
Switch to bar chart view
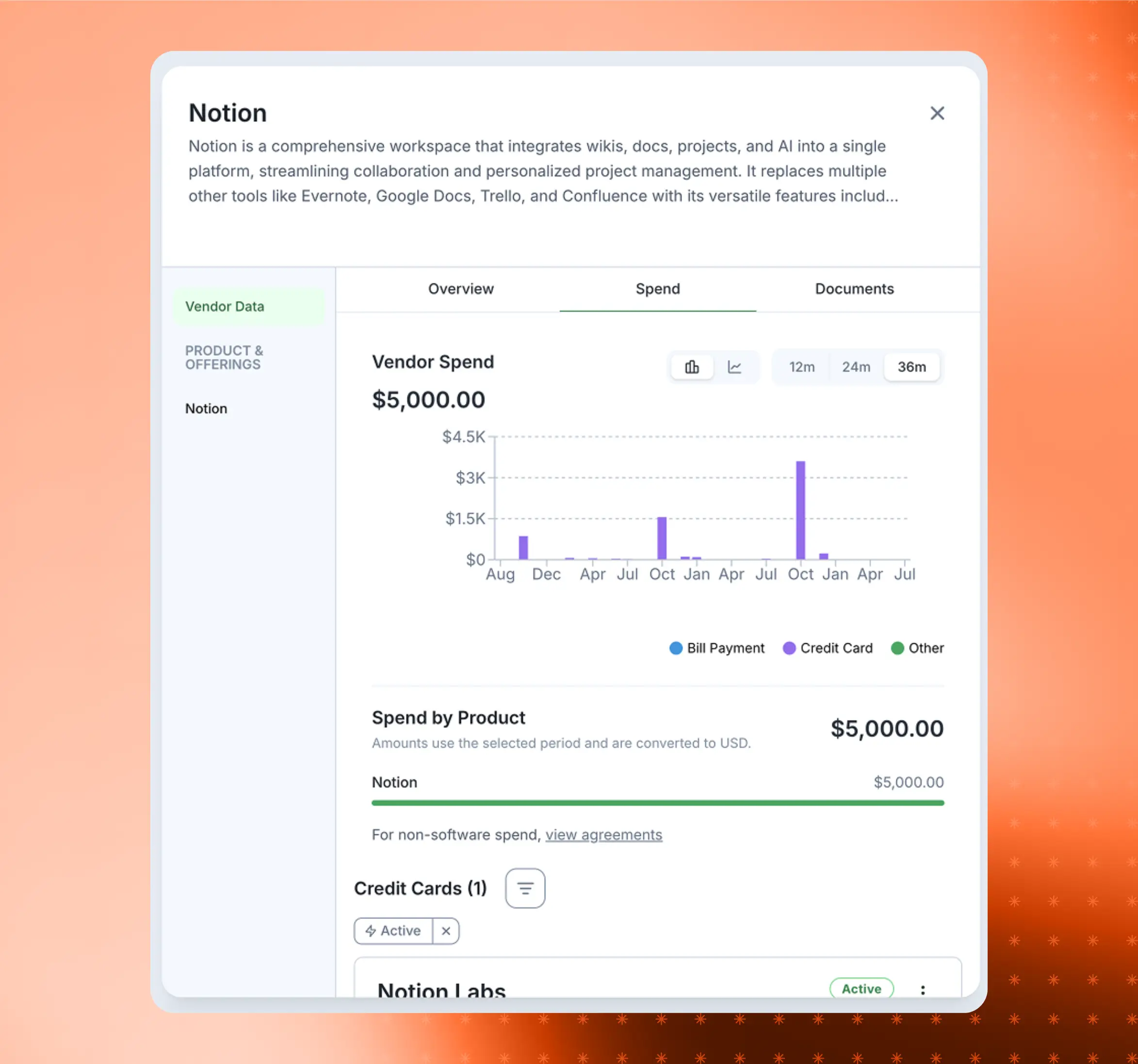[692, 367]
